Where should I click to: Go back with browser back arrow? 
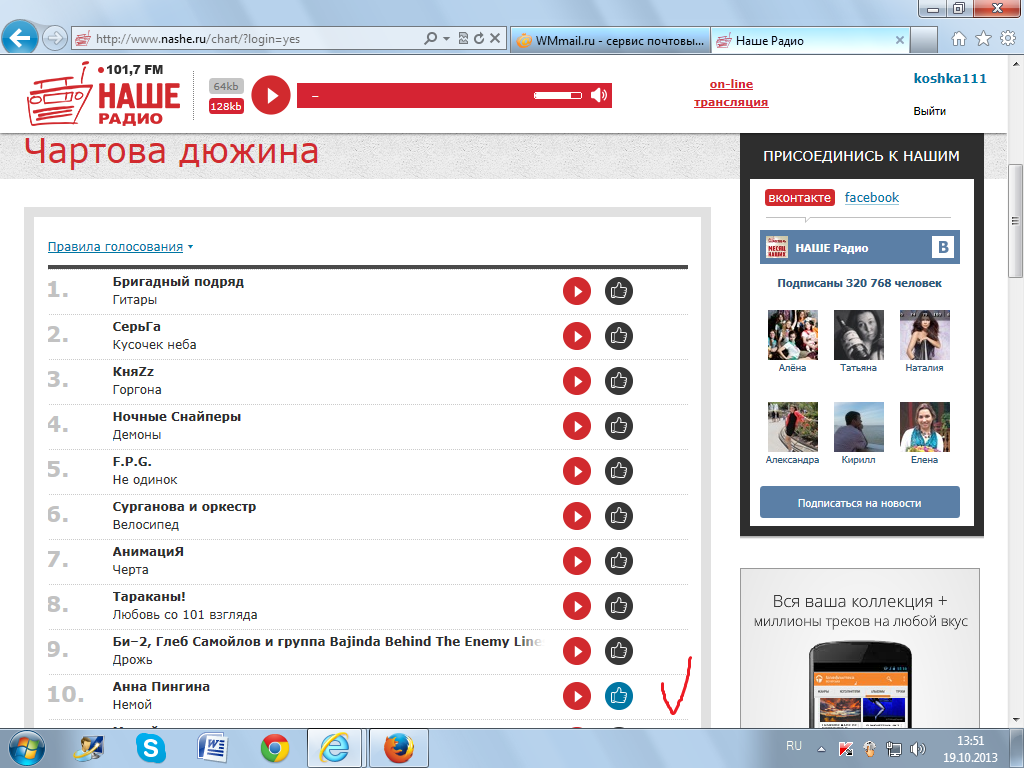point(20,38)
